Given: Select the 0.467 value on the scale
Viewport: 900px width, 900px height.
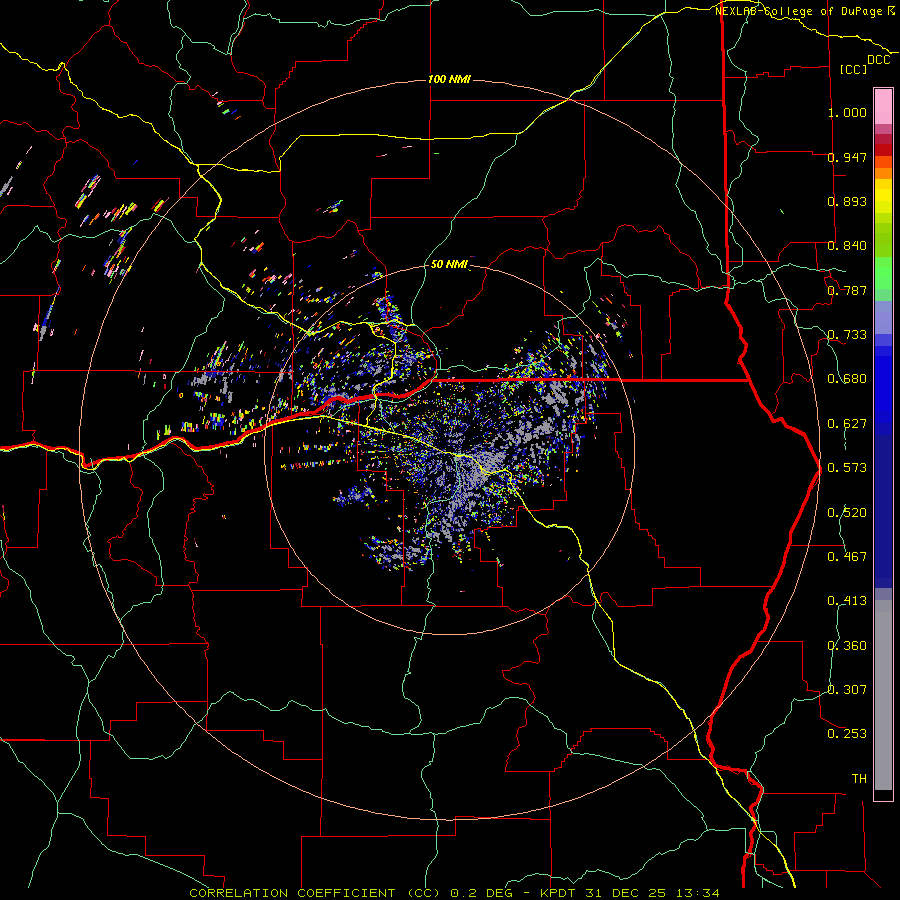Looking at the screenshot, I should pyautogui.click(x=847, y=557).
